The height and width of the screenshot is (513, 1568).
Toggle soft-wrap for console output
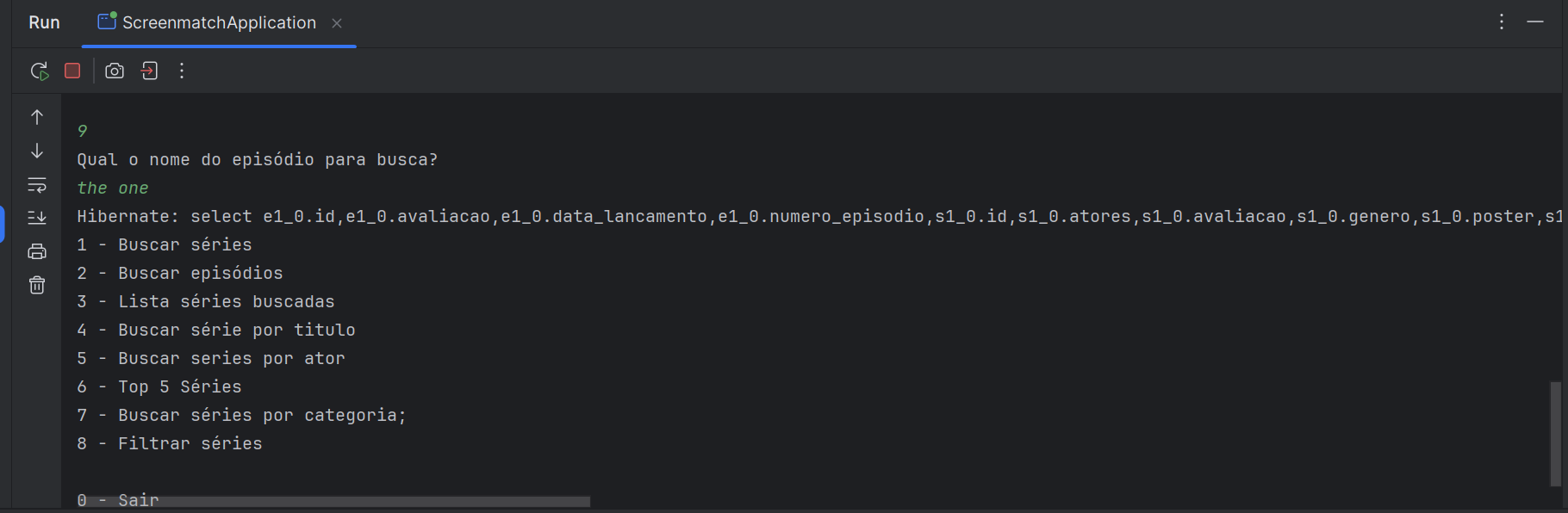[x=37, y=184]
